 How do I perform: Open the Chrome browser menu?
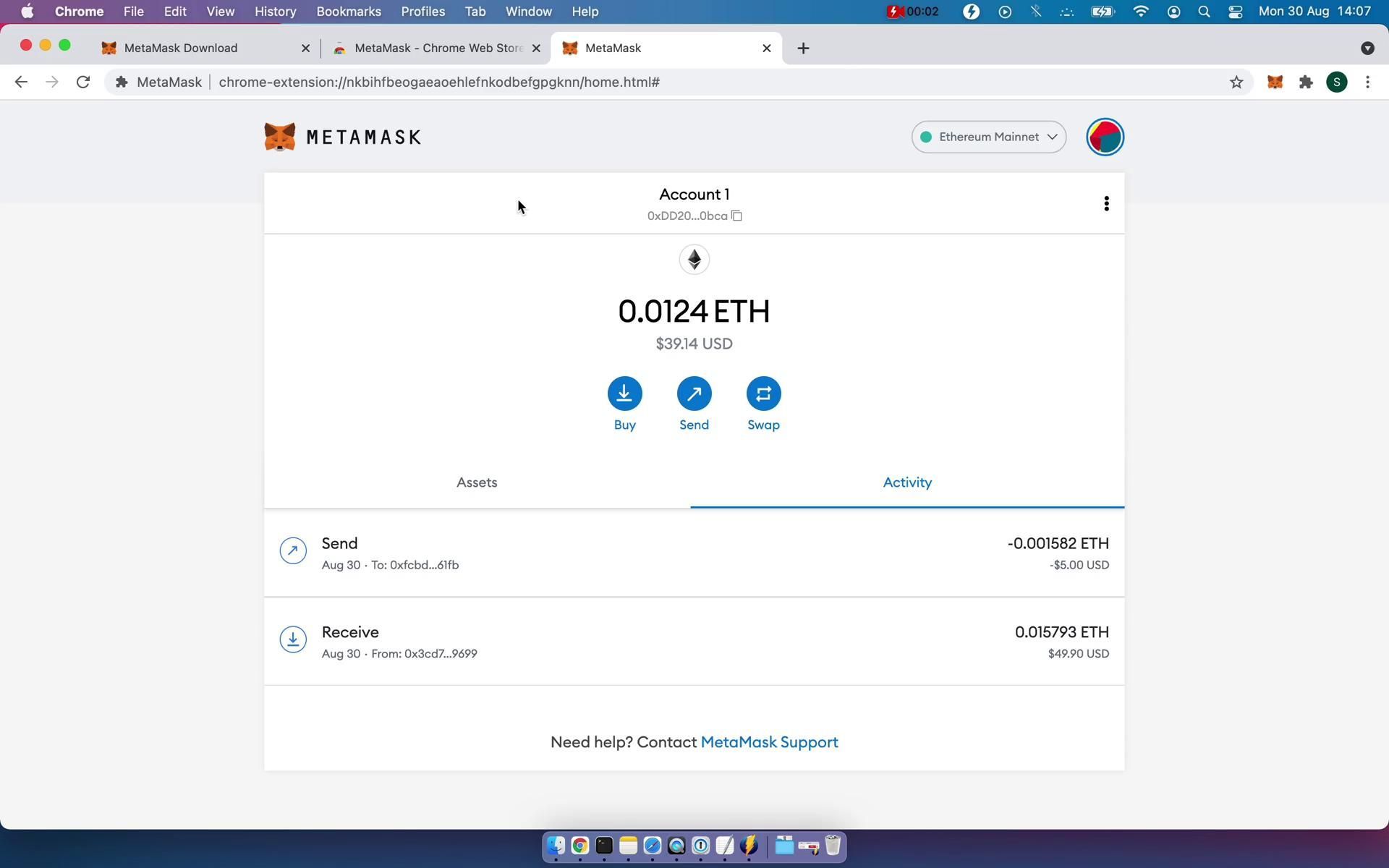[x=1367, y=82]
